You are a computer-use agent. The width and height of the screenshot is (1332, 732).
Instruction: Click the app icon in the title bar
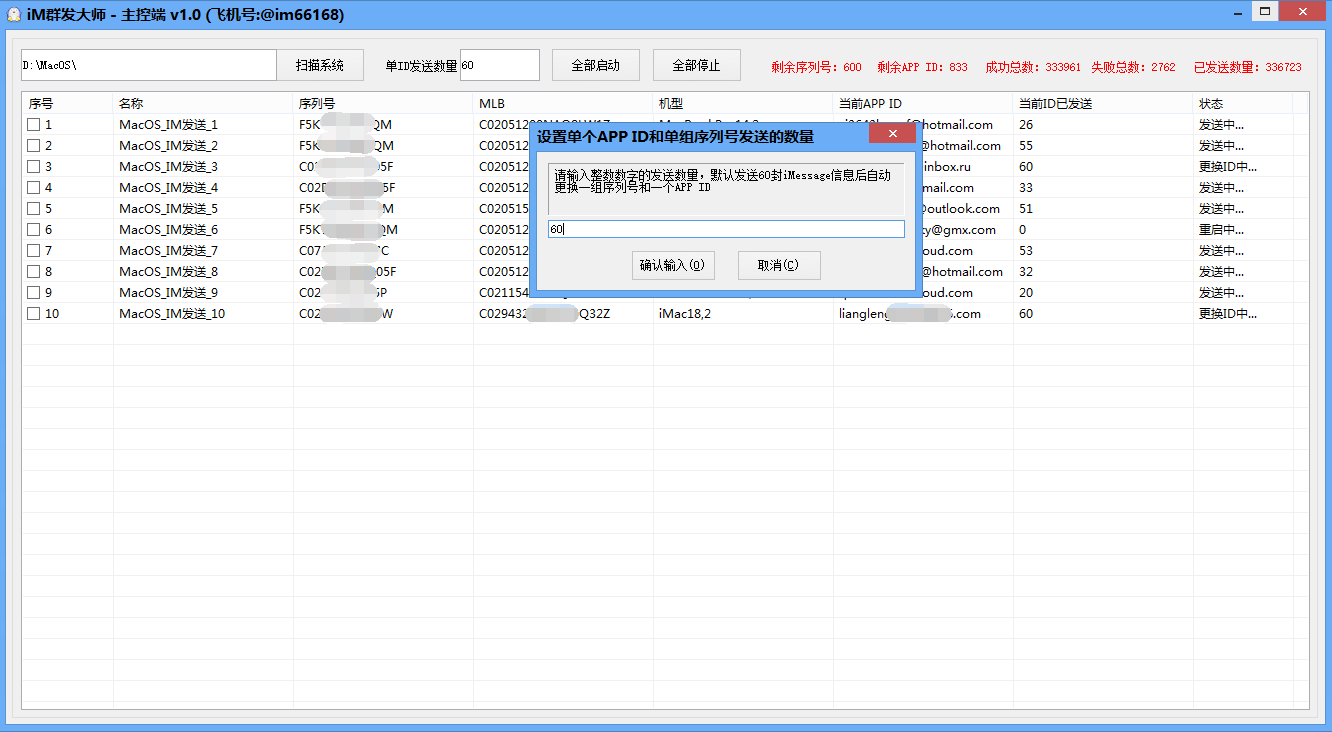click(14, 13)
